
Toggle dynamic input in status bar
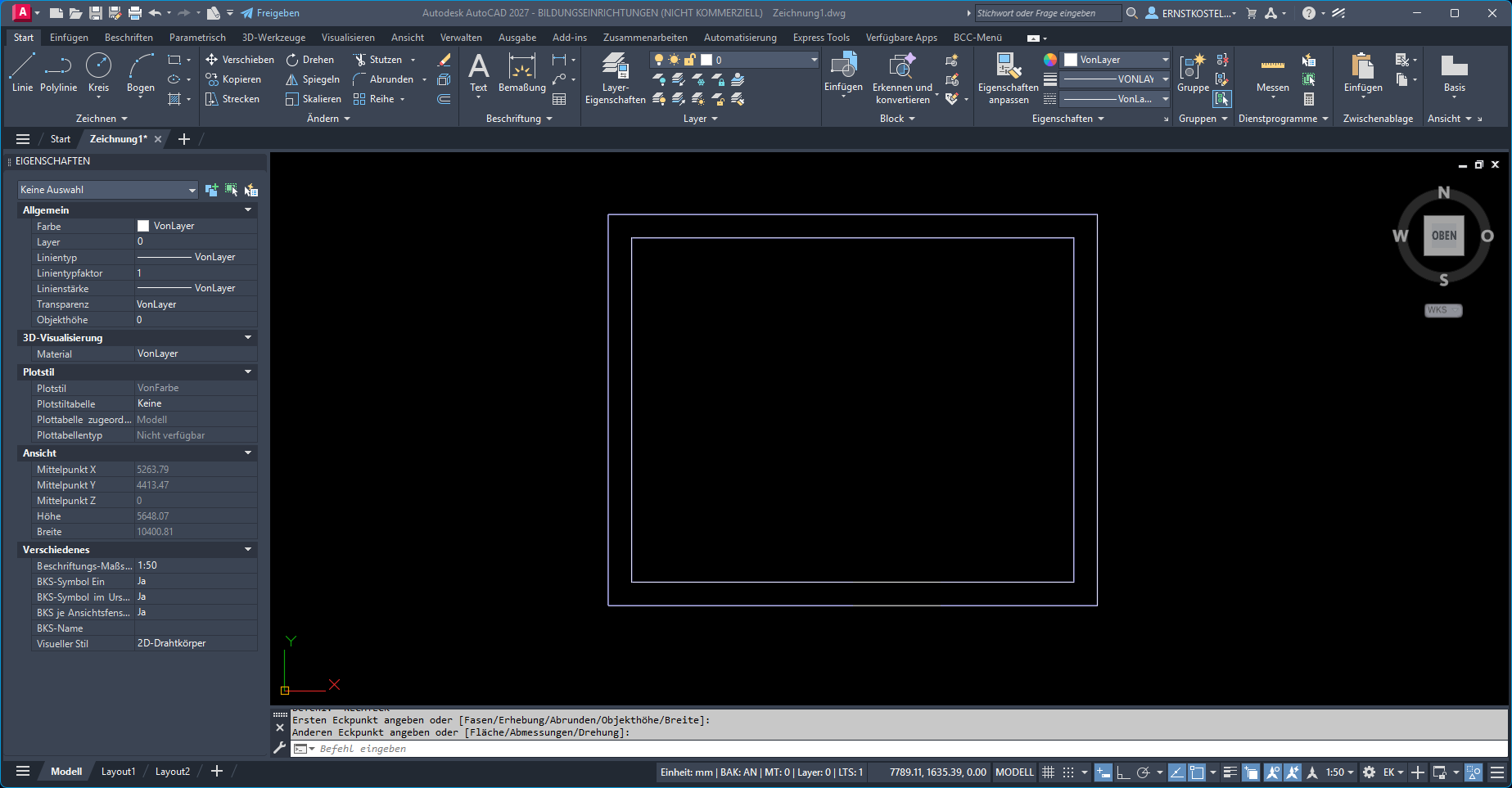[x=1104, y=772]
